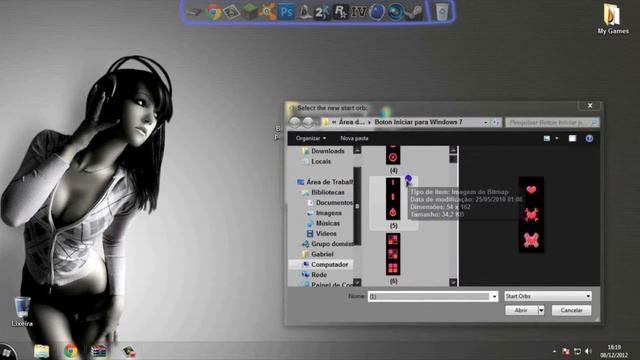Click Nova pasta in the toolbar
This screenshot has height=360, width=640.
tap(354, 138)
